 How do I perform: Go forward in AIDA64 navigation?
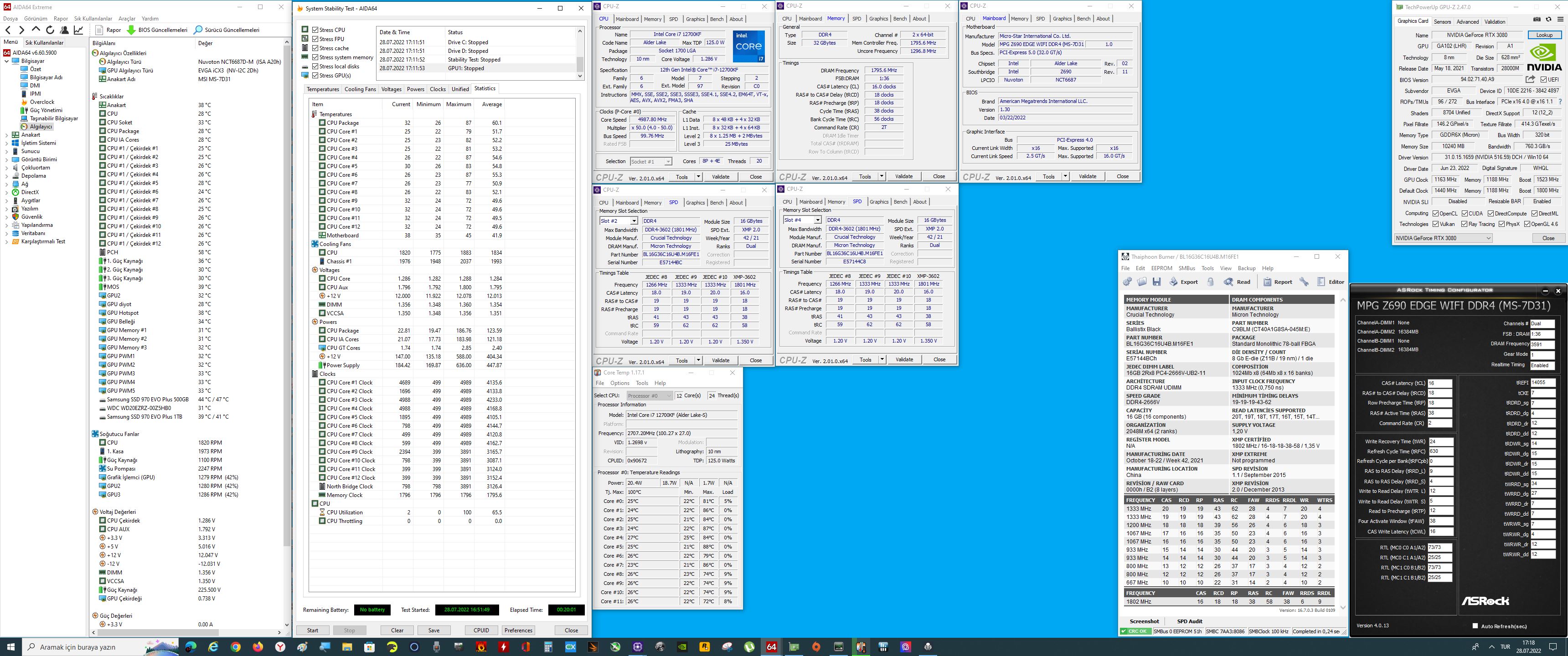pyautogui.click(x=21, y=30)
